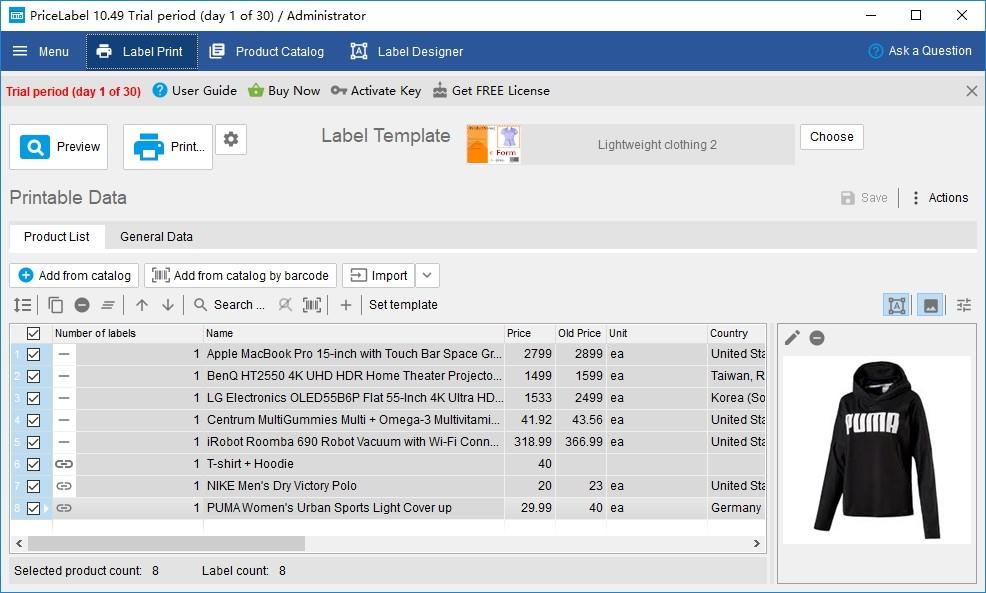986x593 pixels.
Task: Click Set template
Action: 403,305
